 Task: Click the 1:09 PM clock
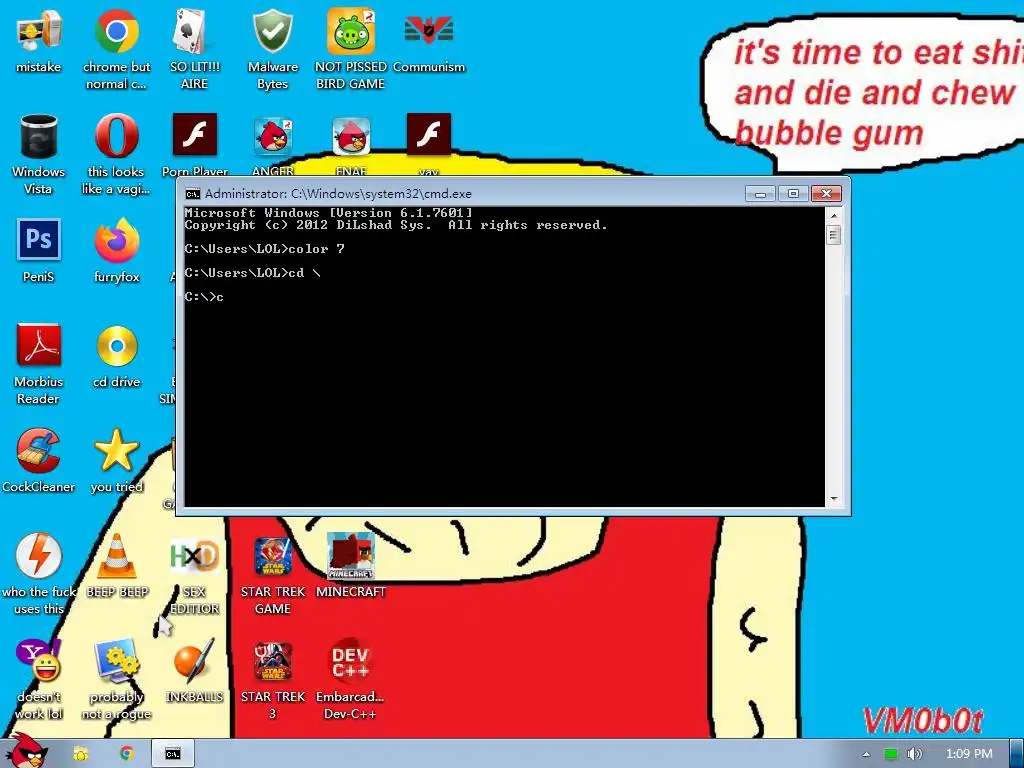click(969, 754)
